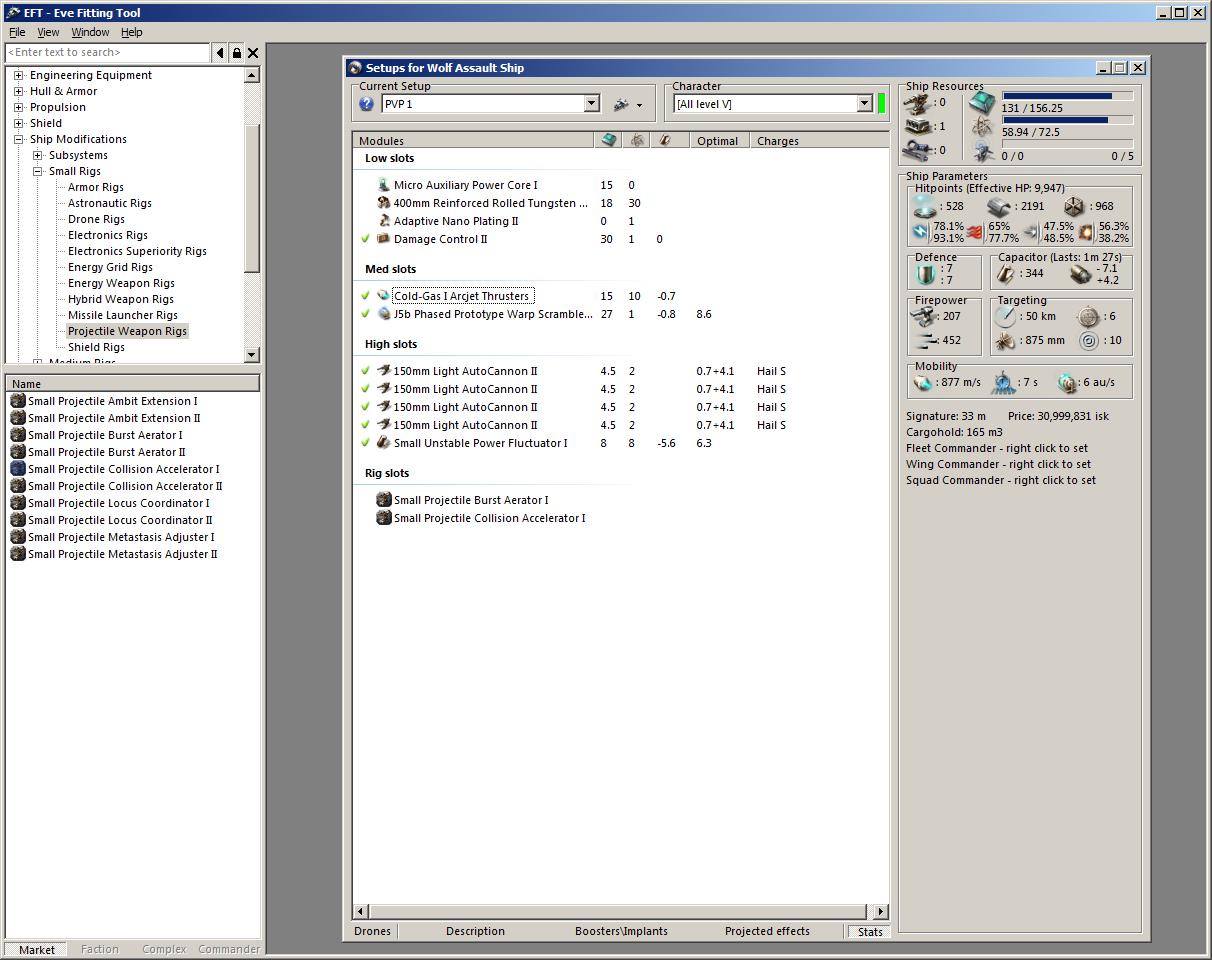Toggle Small Unstable Power Fluctuator I checkmark

tap(366, 443)
